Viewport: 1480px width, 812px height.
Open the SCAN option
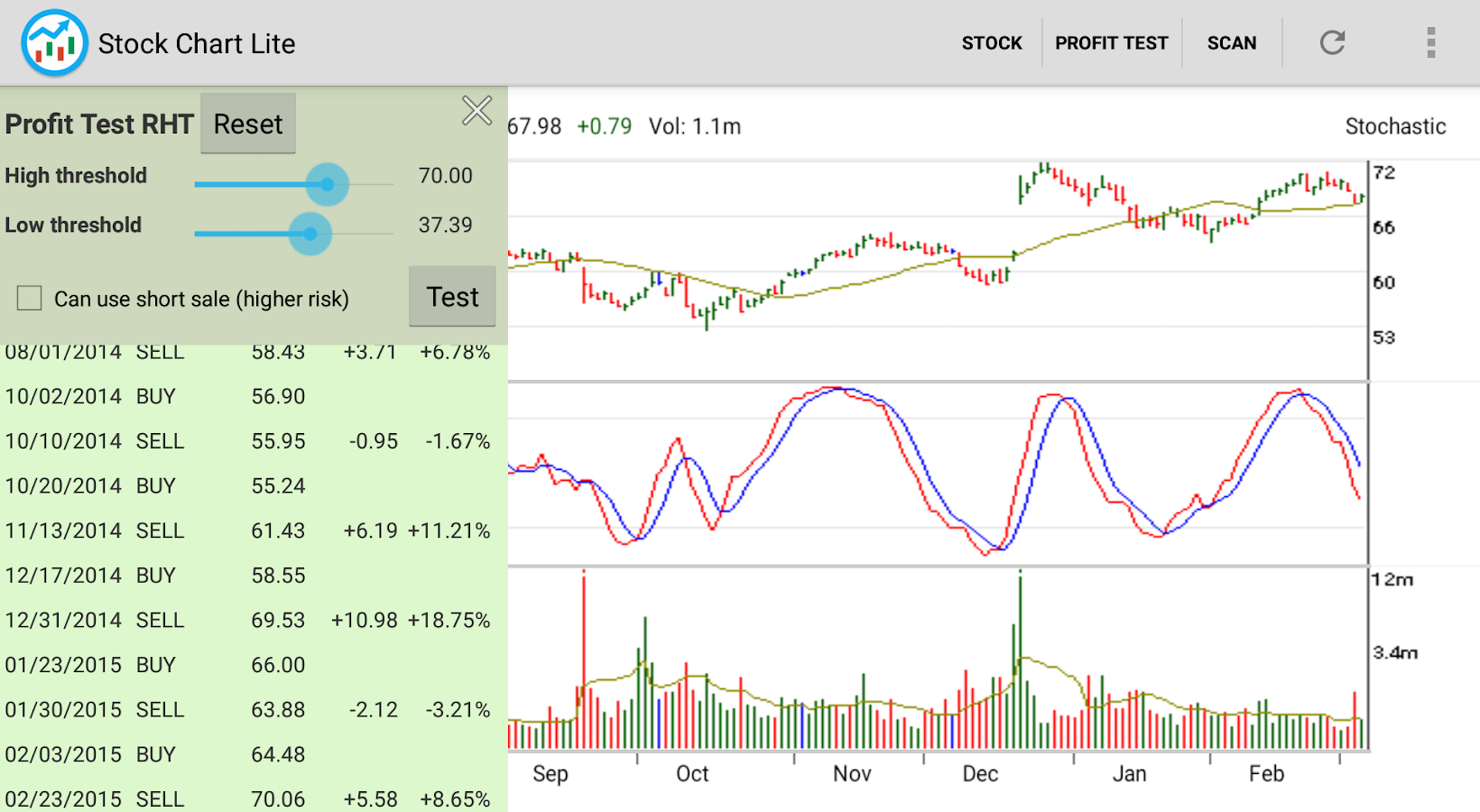1231,43
